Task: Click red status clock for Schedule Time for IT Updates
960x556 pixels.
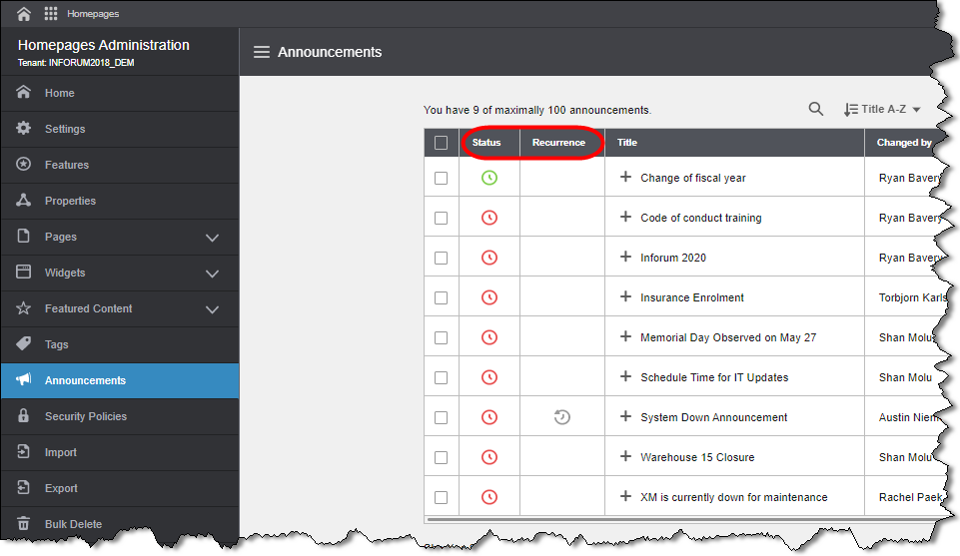Action: coord(489,377)
